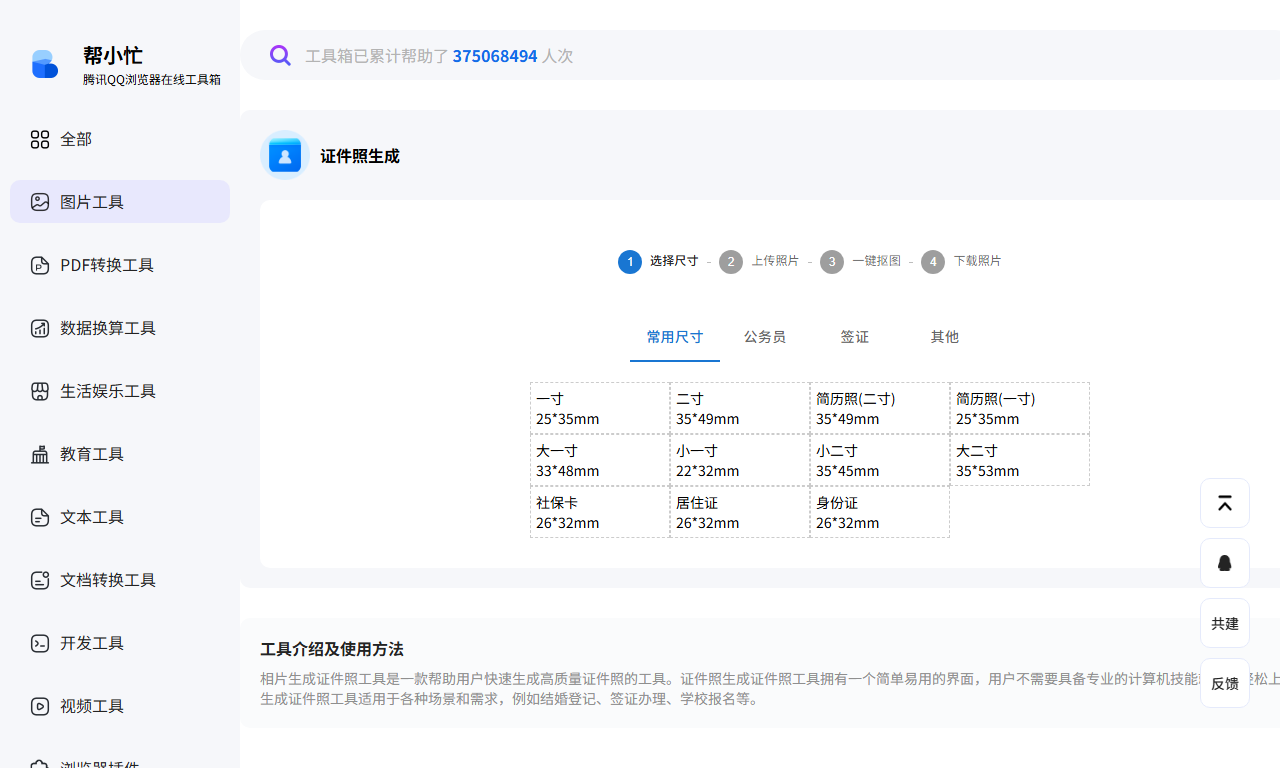
Task: Open the 文本工具 category
Action: (120, 517)
